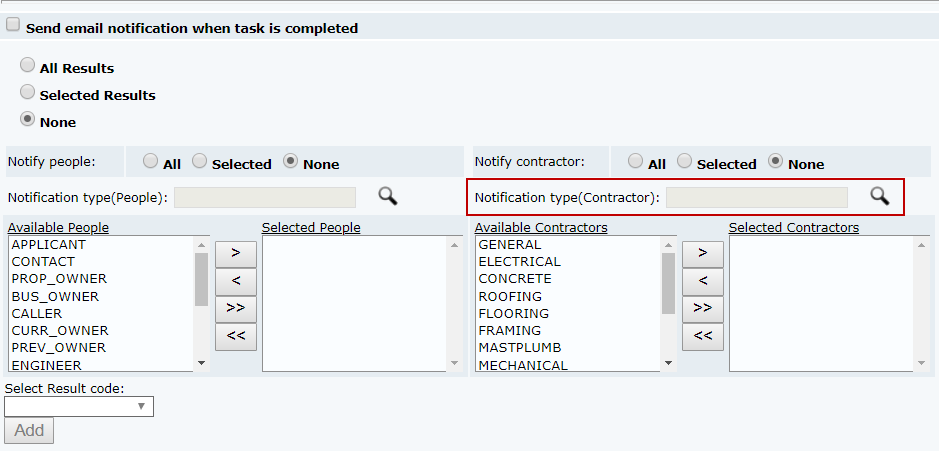Move selected person to Selected People
The height and width of the screenshot is (451, 939).
coord(236,252)
